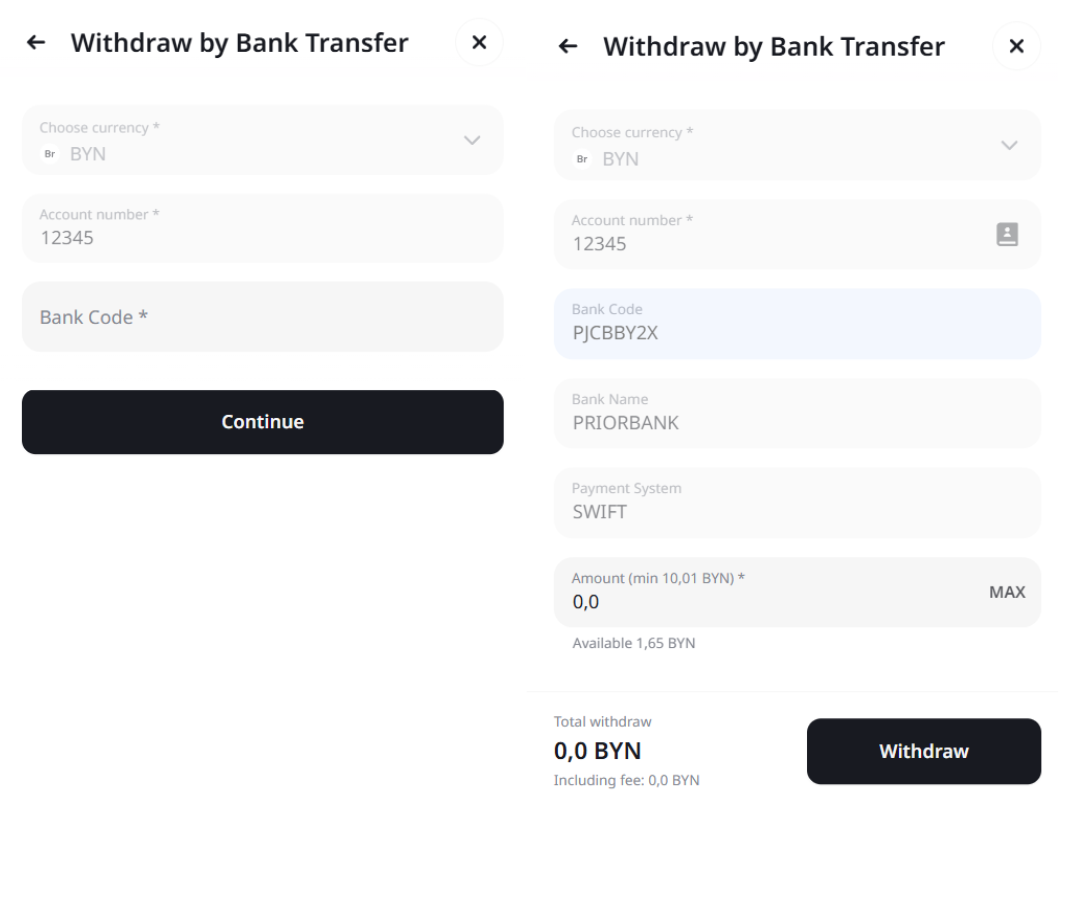Expand currency dropdown above the empty Bank Code field
Image resolution: width=1070 pixels, height=898 pixels.
click(x=472, y=140)
